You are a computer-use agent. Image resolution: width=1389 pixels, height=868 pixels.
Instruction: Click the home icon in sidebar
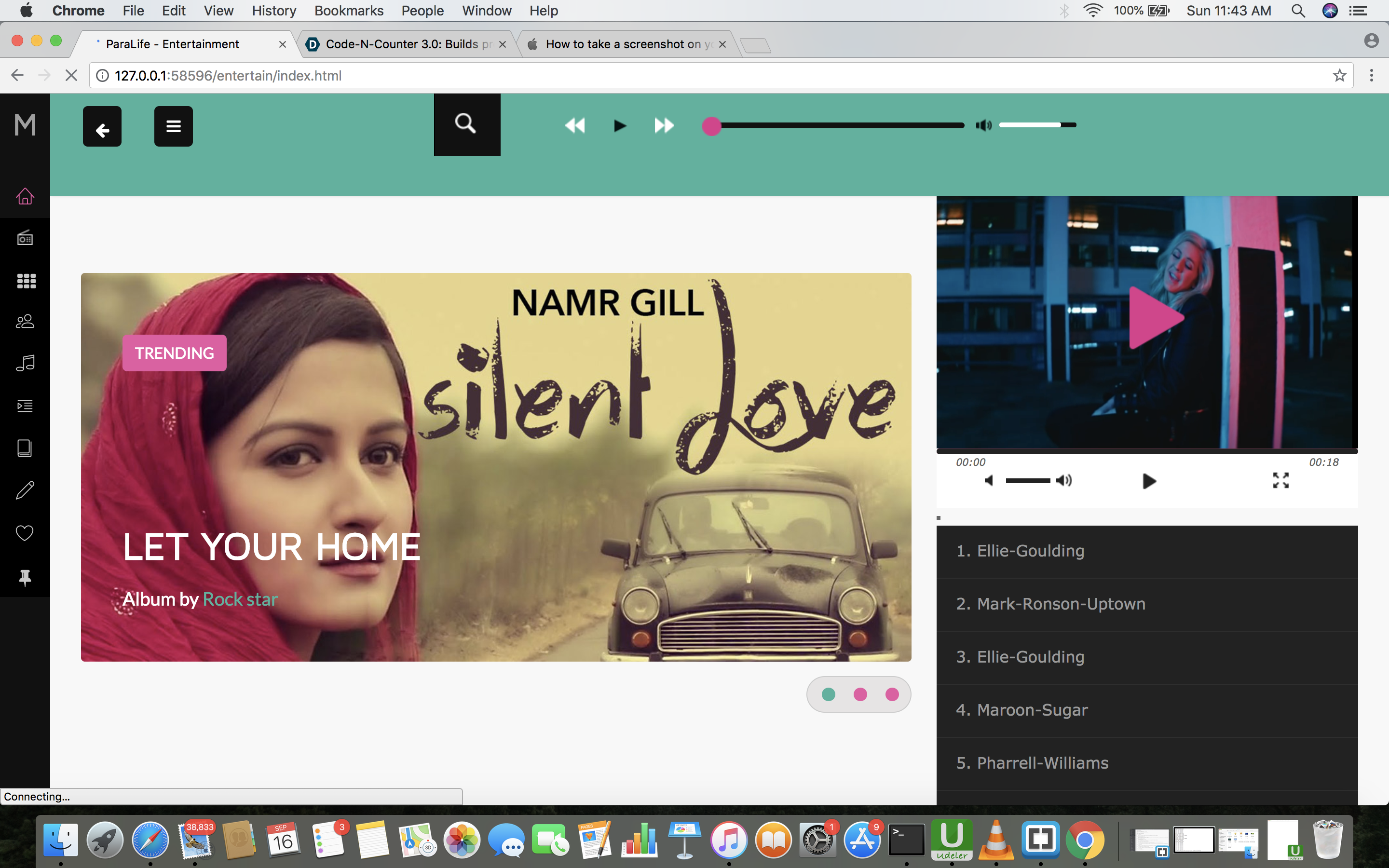(x=25, y=196)
